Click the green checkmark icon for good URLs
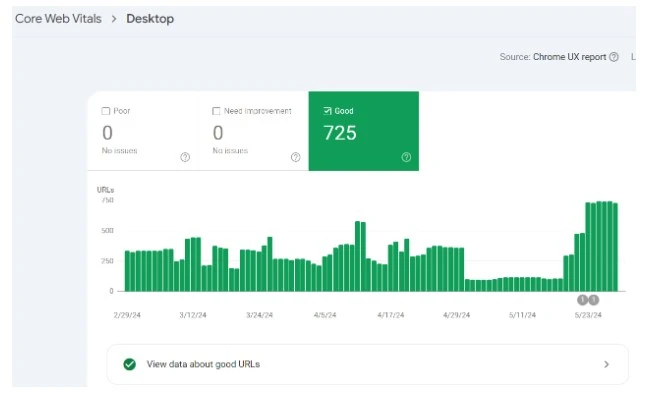The width and height of the screenshot is (646, 394). click(130, 364)
